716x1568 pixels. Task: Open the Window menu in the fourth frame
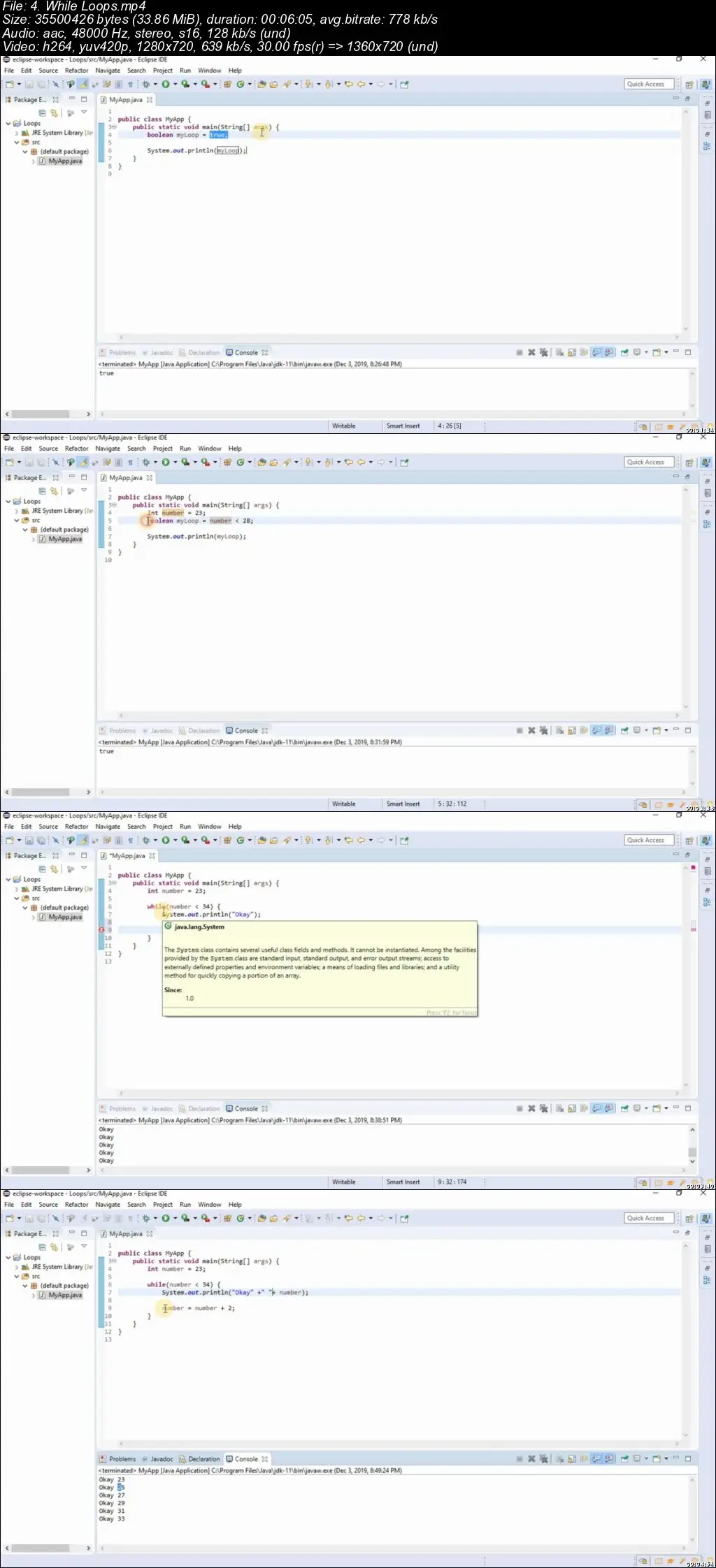(209, 1205)
